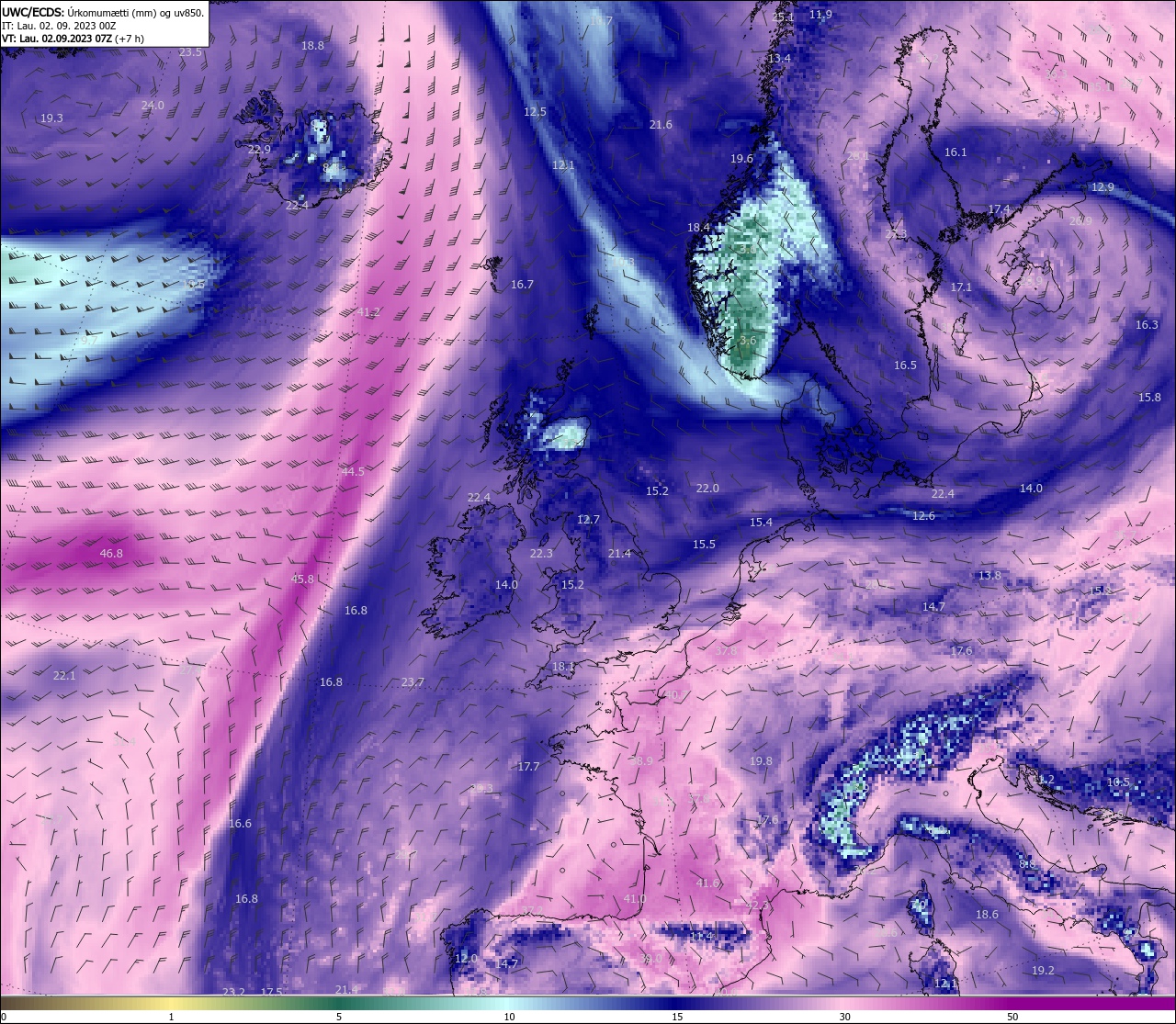Click the 15.4 value near Denmark
1176x1024 pixels.
pyautogui.click(x=761, y=523)
